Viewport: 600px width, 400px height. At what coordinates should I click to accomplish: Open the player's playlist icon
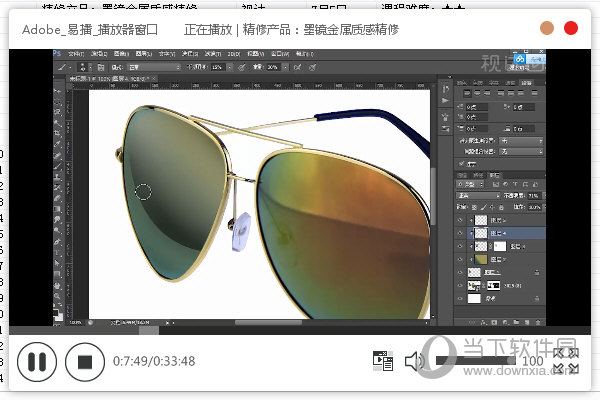tap(383, 361)
